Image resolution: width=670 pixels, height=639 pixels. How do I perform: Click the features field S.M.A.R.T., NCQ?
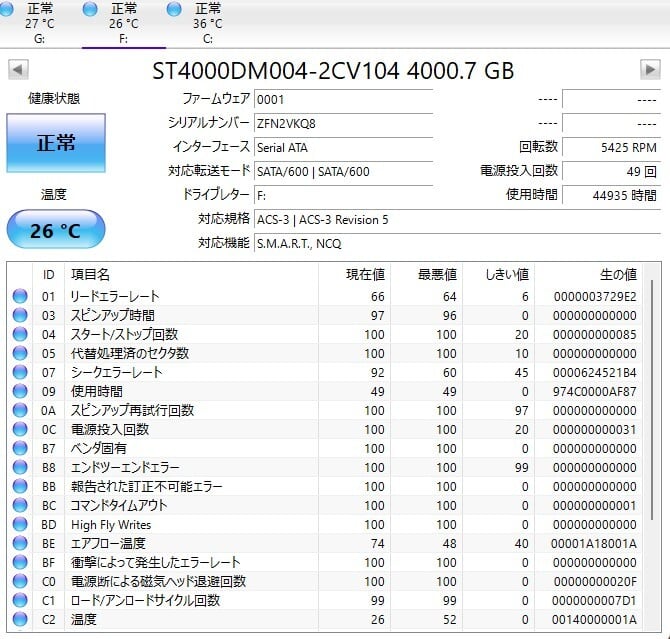pos(457,244)
